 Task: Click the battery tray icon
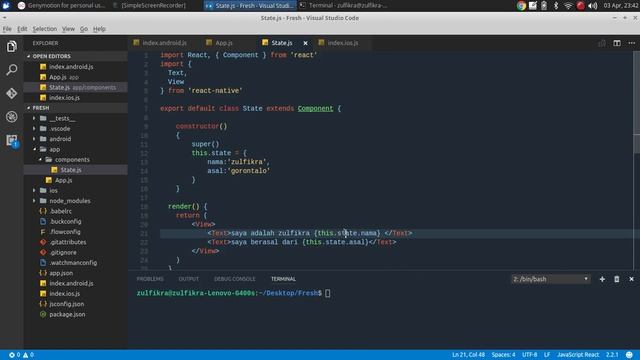point(544,6)
